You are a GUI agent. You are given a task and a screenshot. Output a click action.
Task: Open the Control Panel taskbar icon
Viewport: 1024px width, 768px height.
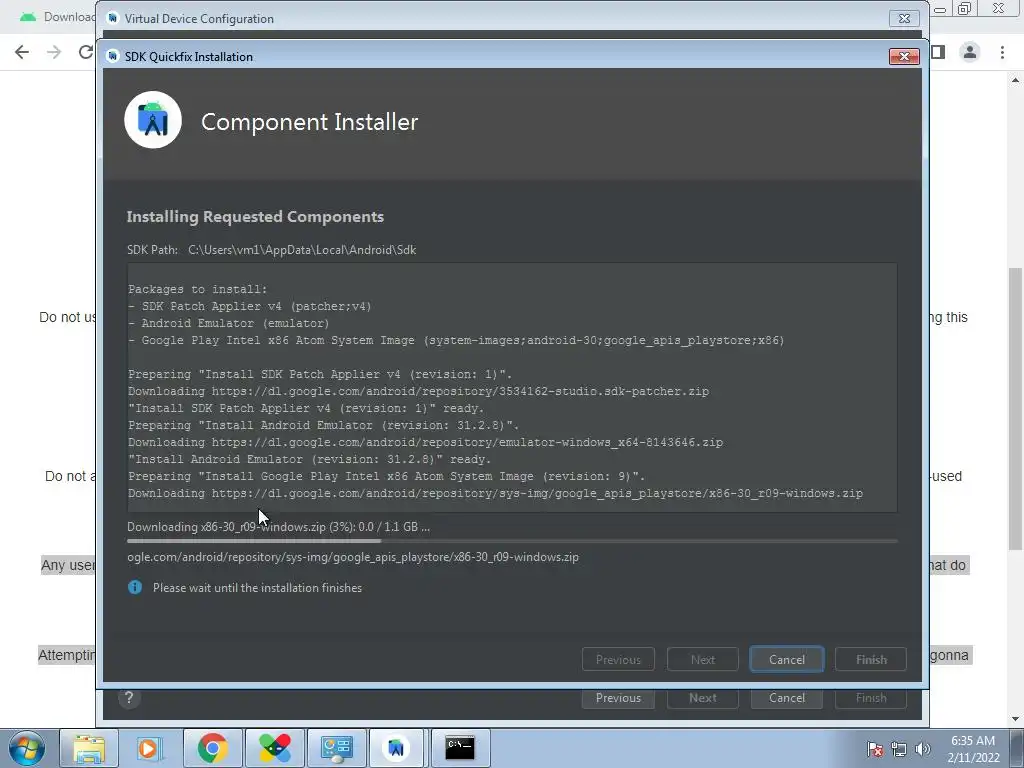pyautogui.click(x=336, y=748)
